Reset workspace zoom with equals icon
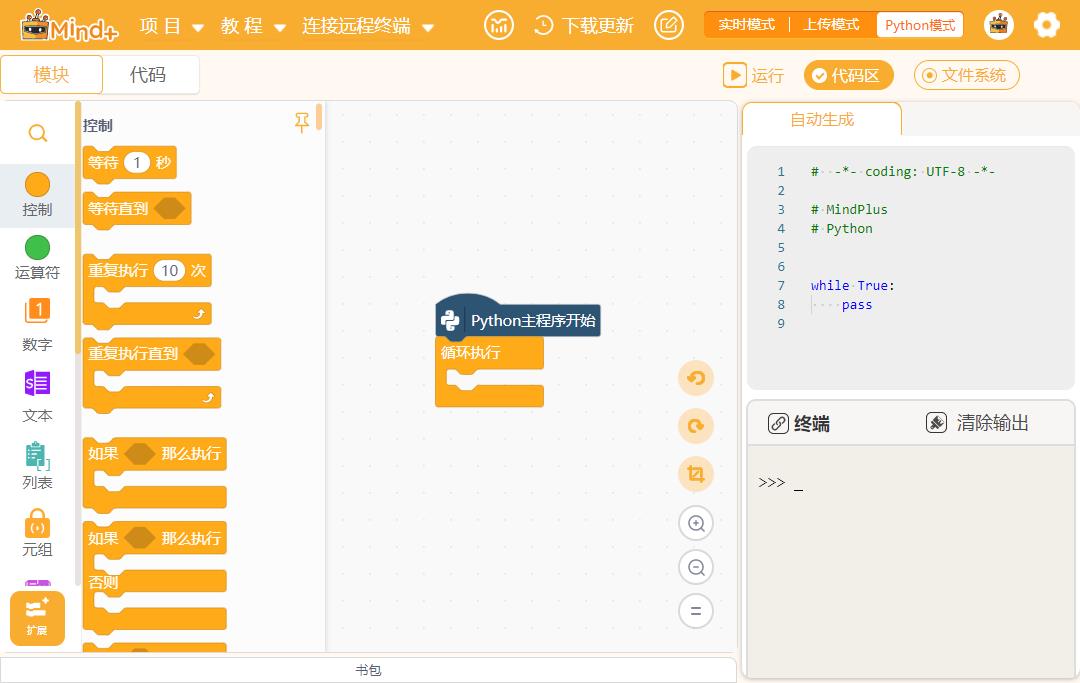The width and height of the screenshot is (1080, 683). click(696, 611)
